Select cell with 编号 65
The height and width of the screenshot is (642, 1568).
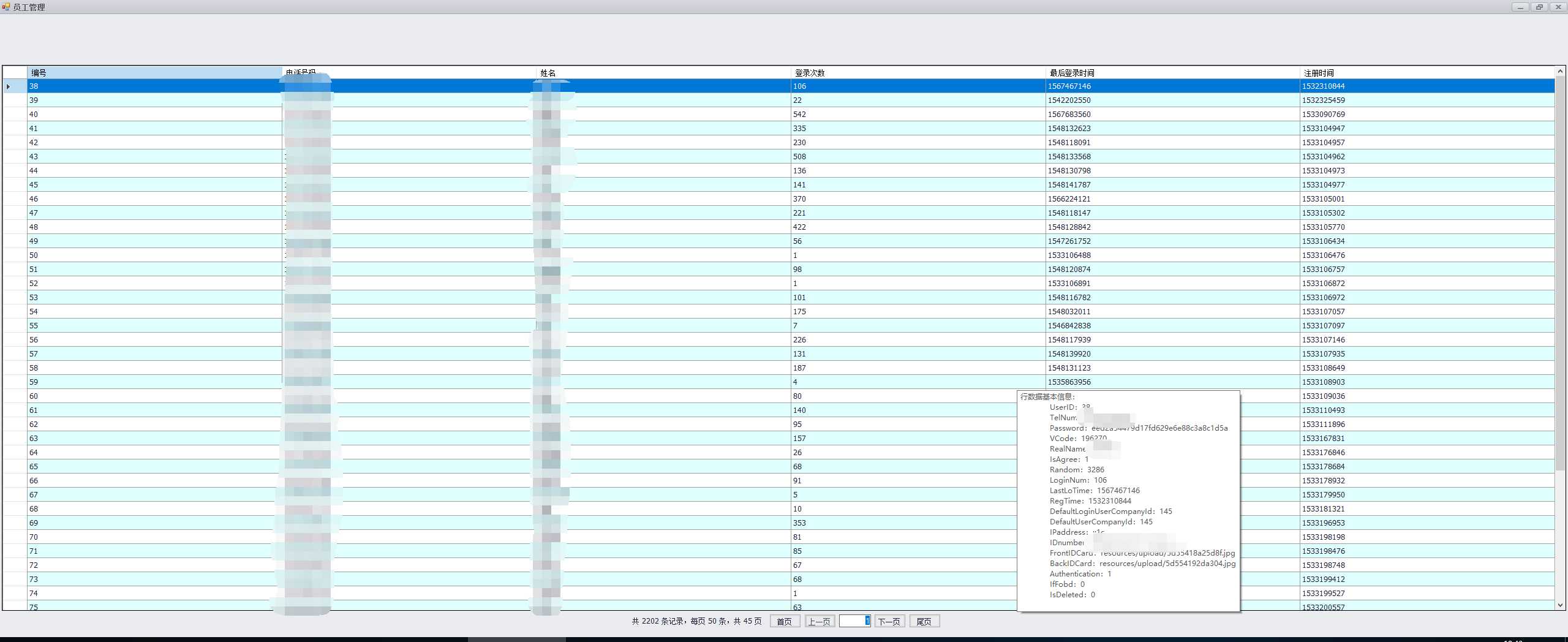[x=154, y=466]
